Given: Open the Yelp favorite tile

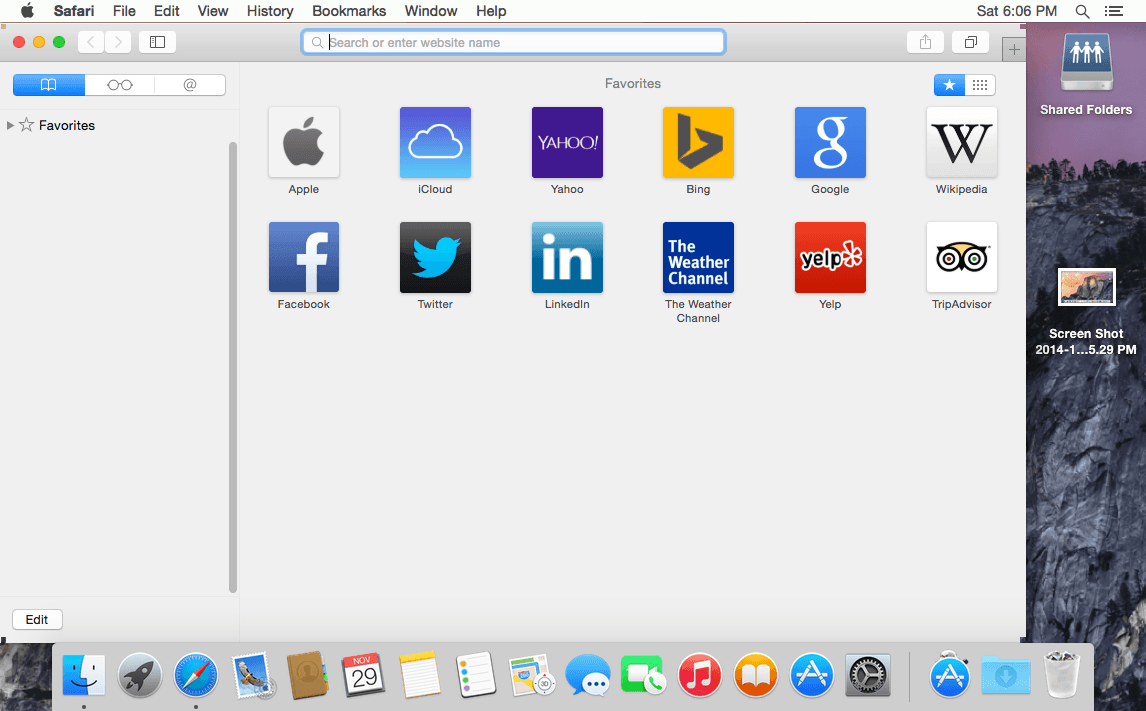Looking at the screenshot, I should coord(830,257).
